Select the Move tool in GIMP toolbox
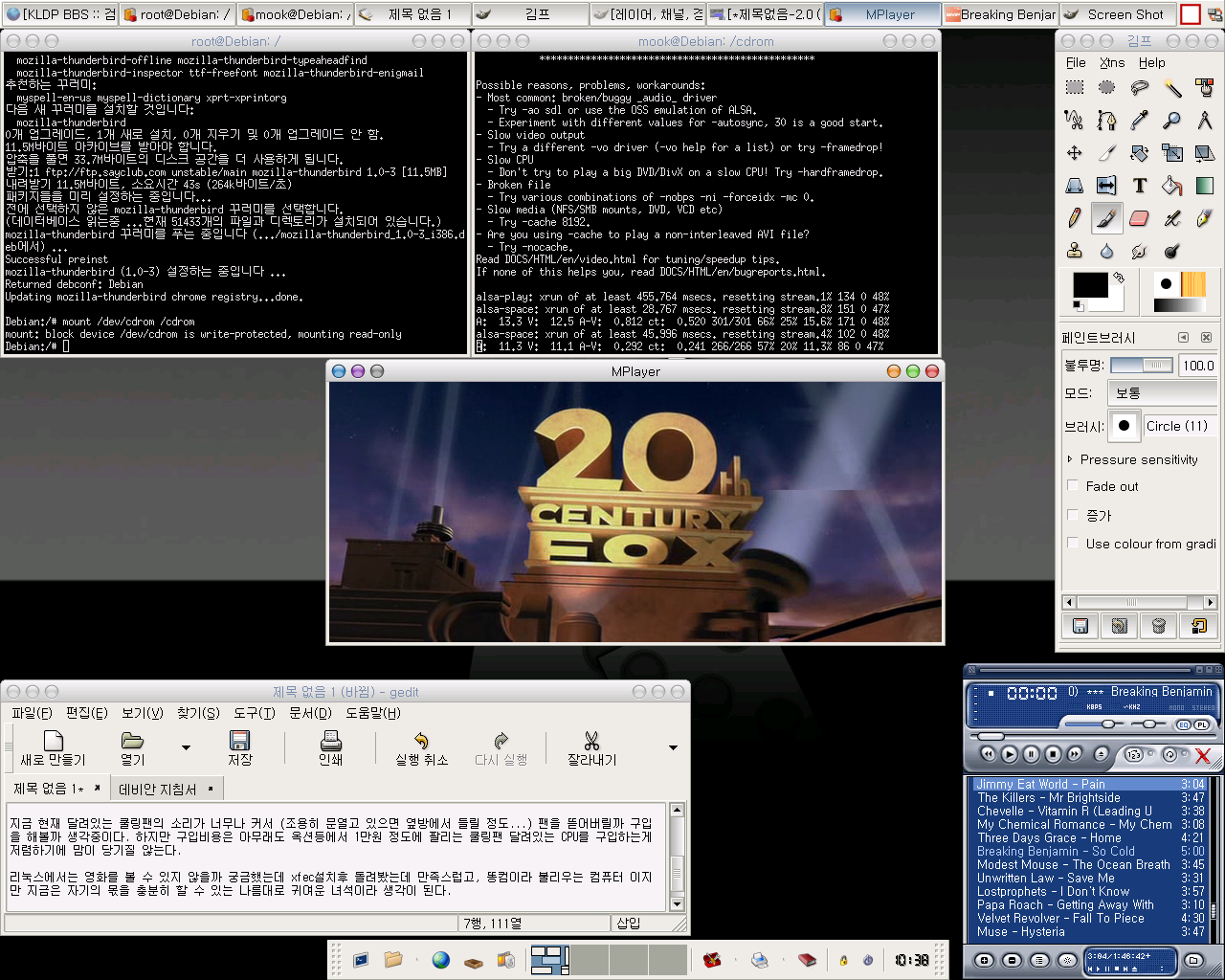 point(1075,153)
